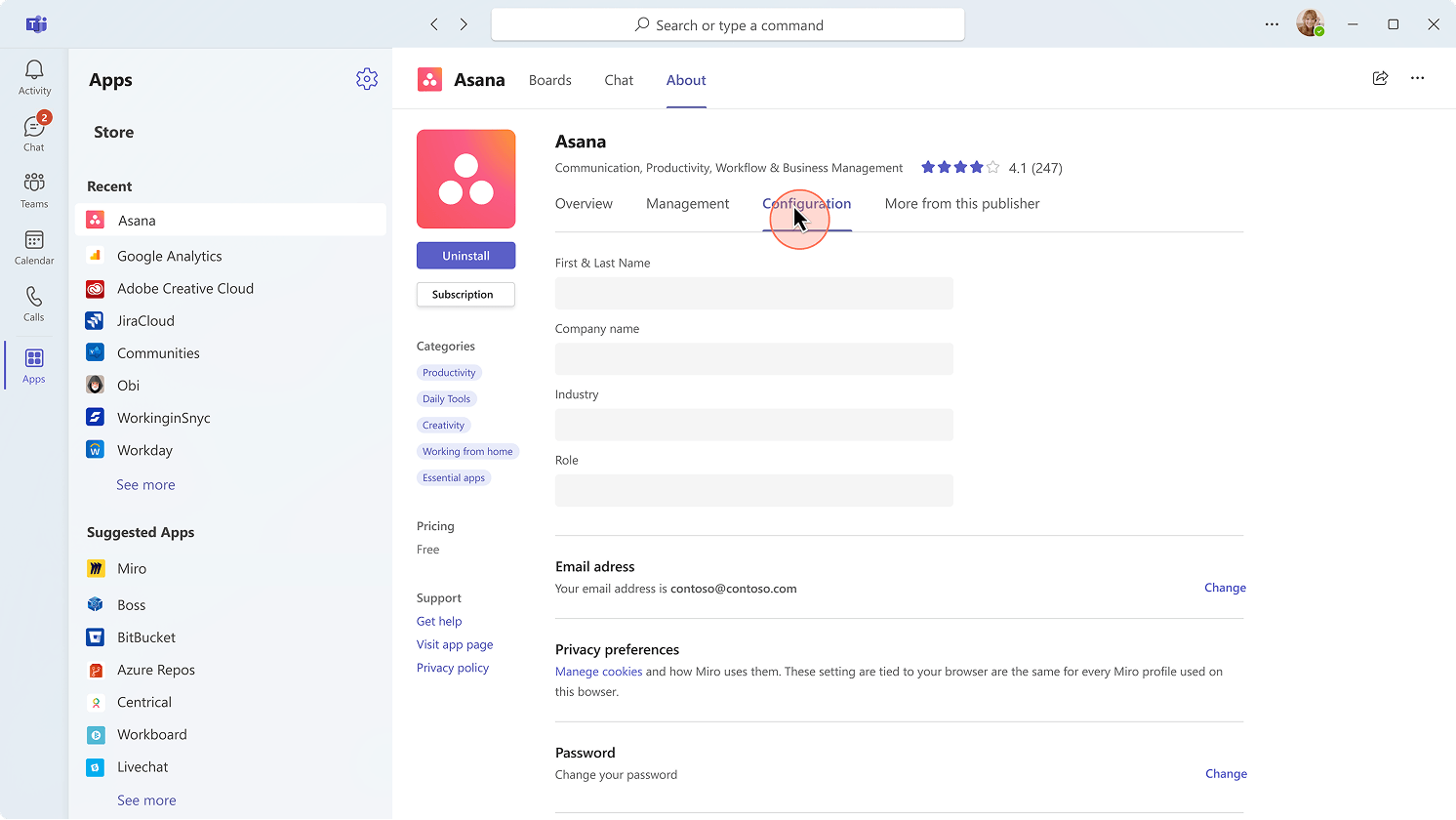This screenshot has height=820, width=1456.
Task: Click the share icon for Asana
Action: point(1380,79)
